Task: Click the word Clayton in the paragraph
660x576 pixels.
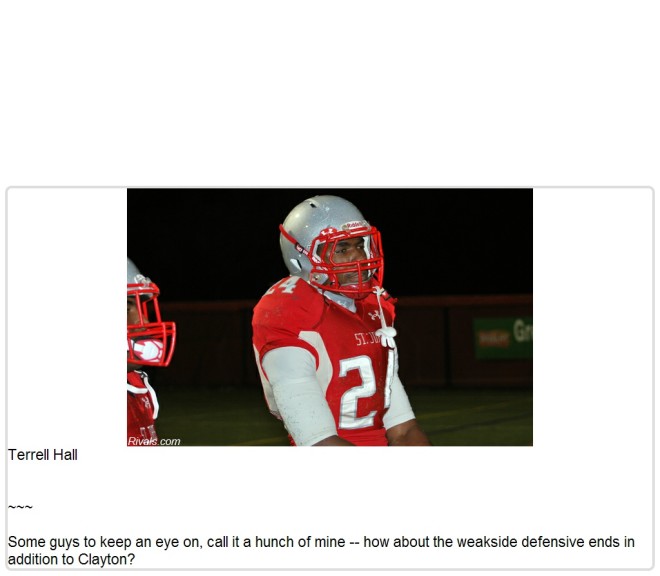Action: (103, 559)
